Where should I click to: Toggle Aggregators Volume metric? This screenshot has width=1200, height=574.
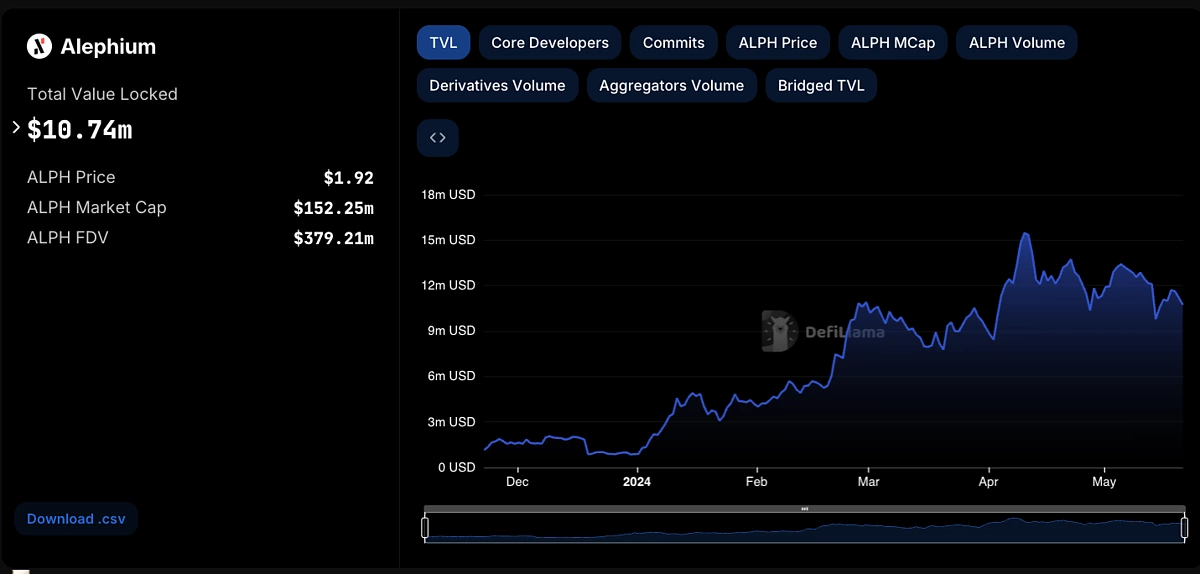tap(671, 85)
